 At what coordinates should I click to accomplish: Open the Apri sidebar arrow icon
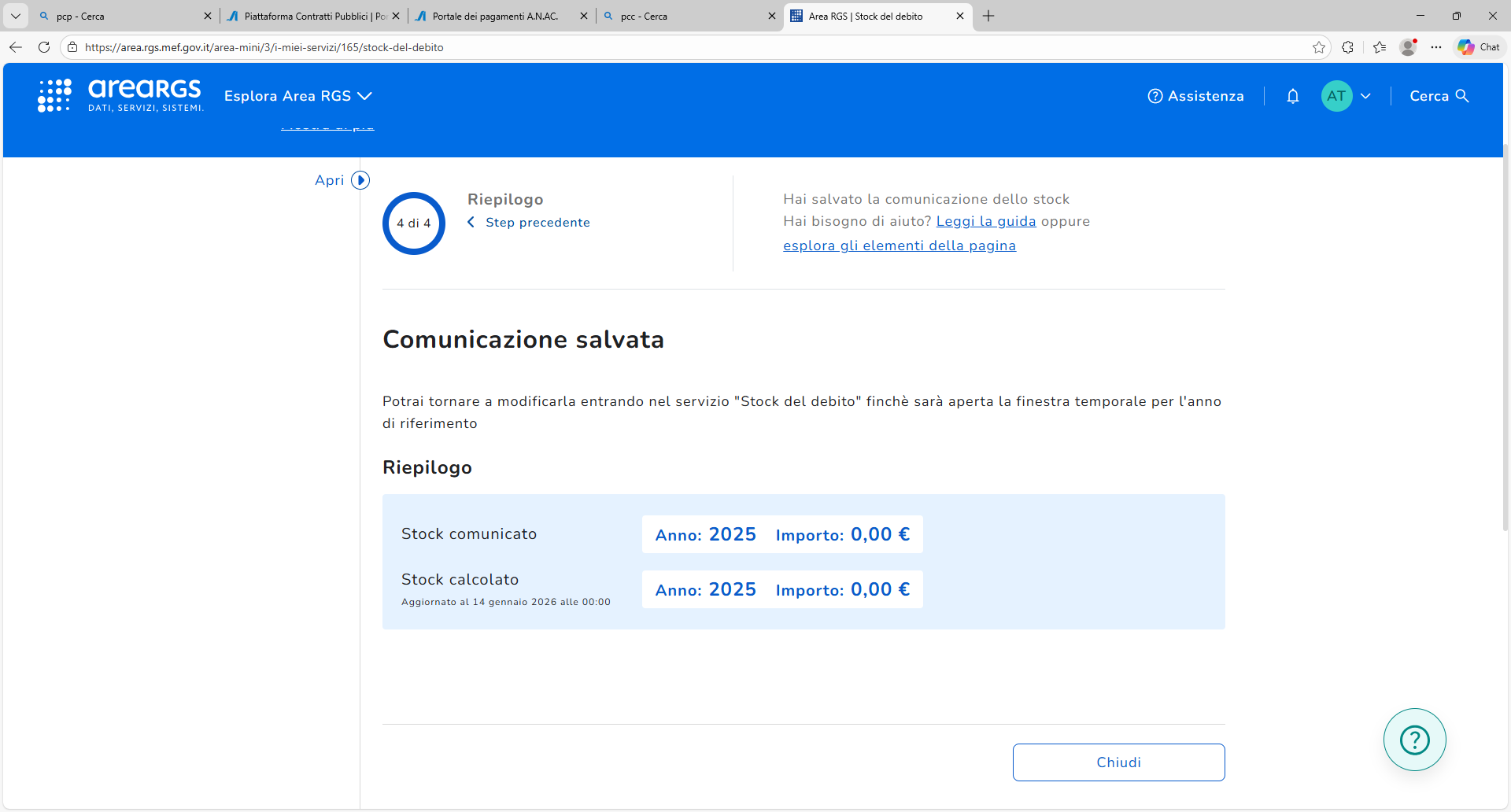pos(360,180)
